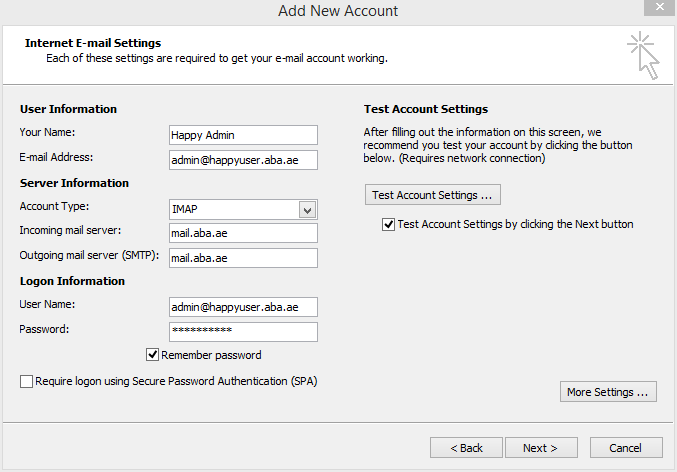Open More Settings dialog
Screen dimensions: 677x472
[608, 392]
